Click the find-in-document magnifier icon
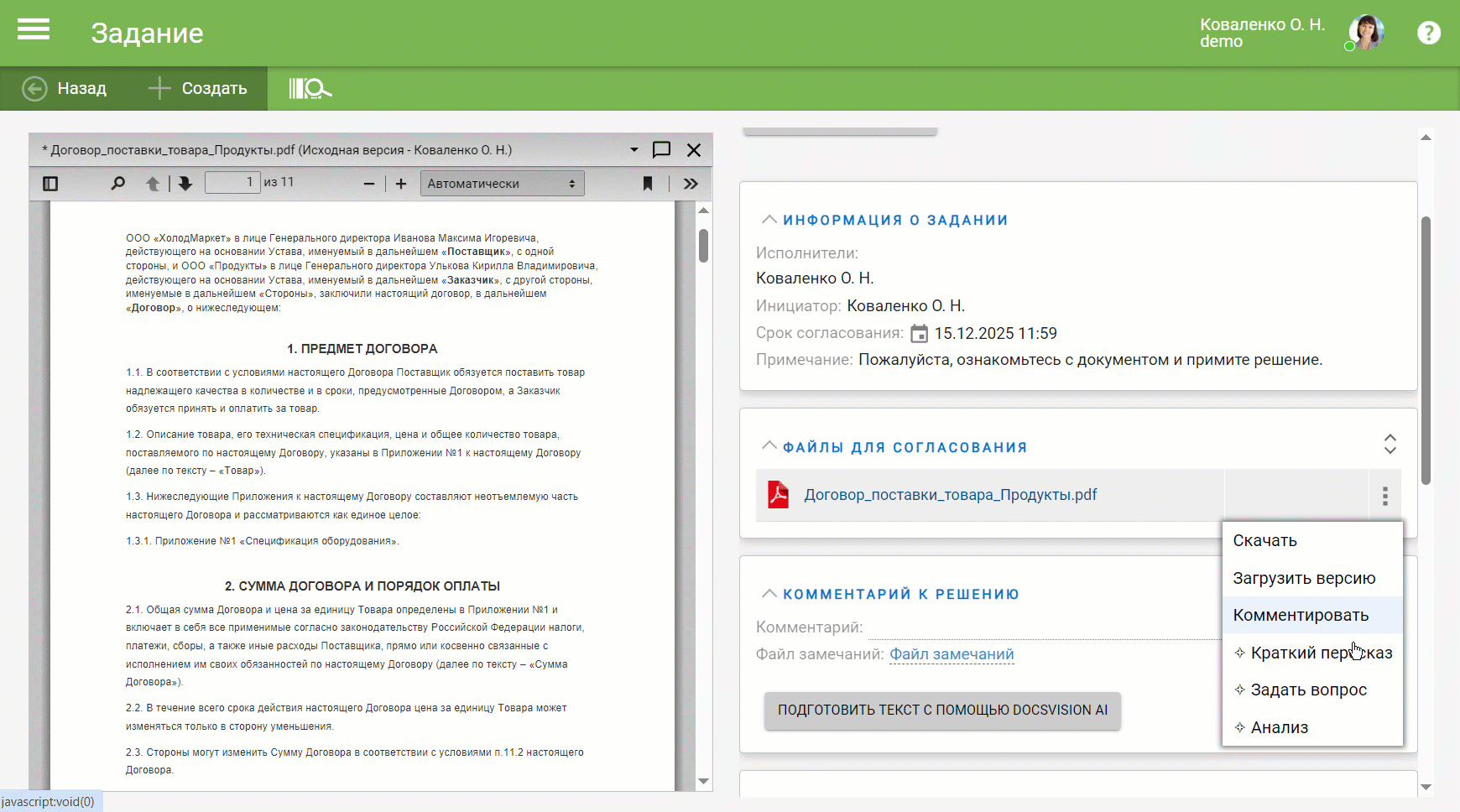This screenshot has width=1460, height=812. pos(118,184)
